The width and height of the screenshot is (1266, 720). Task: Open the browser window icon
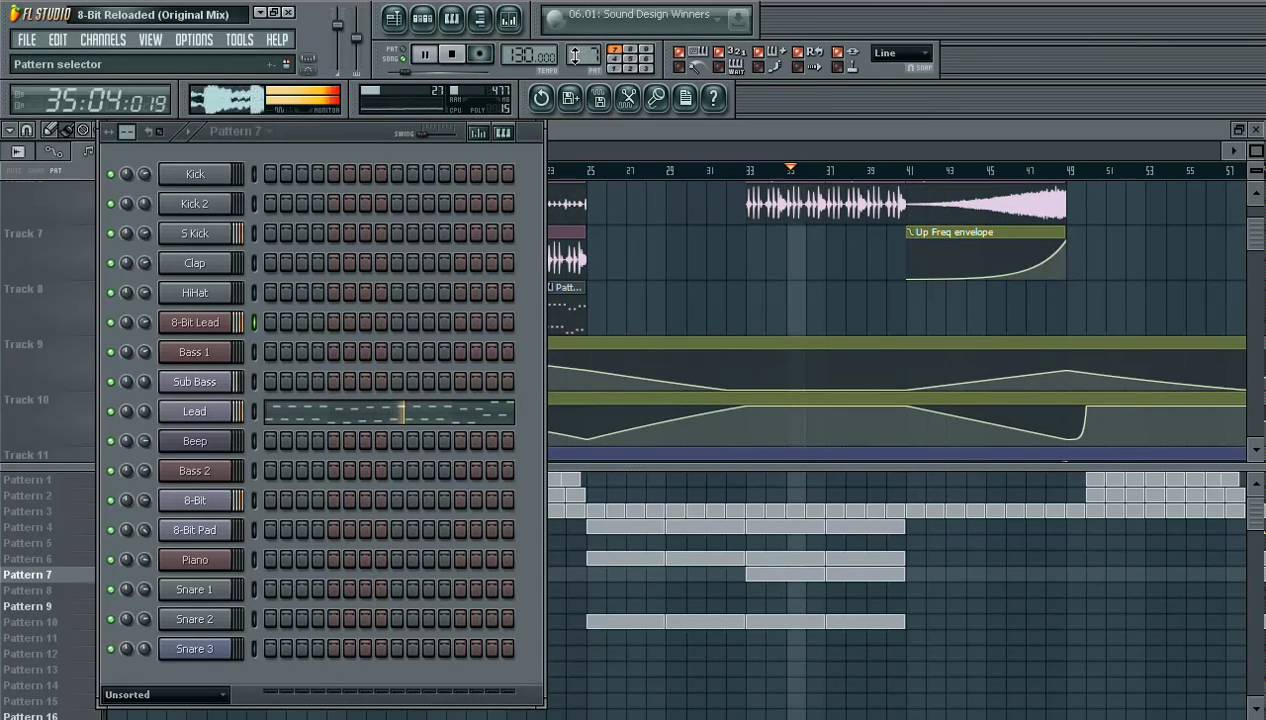[480, 18]
